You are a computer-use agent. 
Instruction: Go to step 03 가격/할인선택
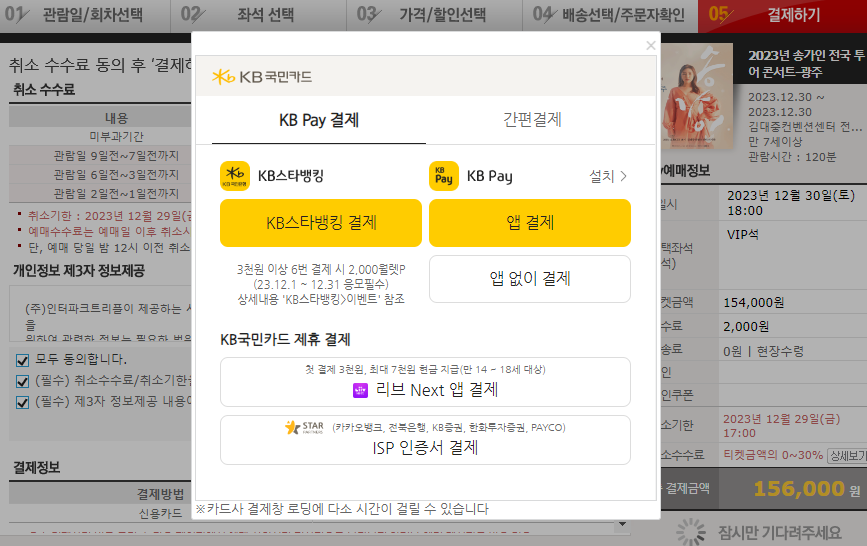[x=435, y=15]
